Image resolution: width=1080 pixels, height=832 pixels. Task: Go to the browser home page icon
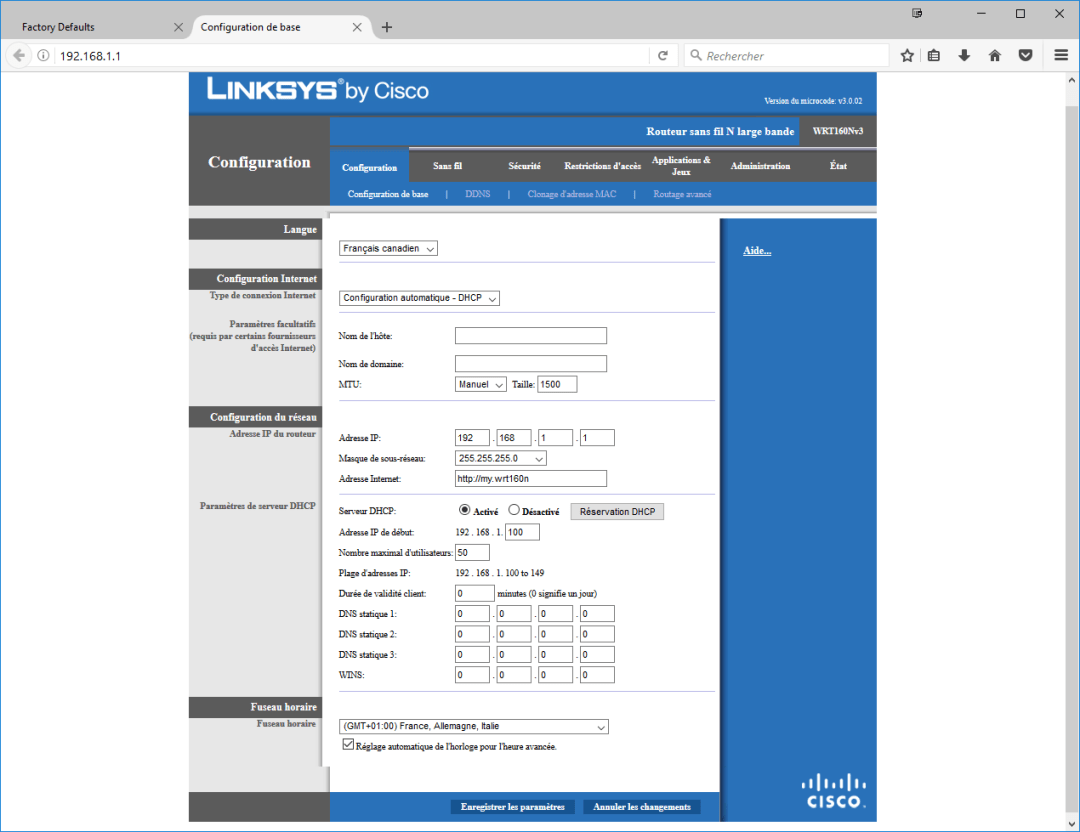(995, 56)
